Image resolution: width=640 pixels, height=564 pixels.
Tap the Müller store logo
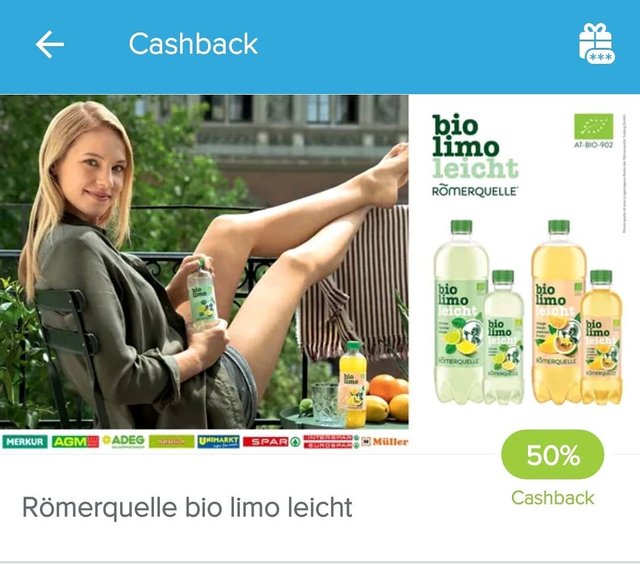point(385,442)
